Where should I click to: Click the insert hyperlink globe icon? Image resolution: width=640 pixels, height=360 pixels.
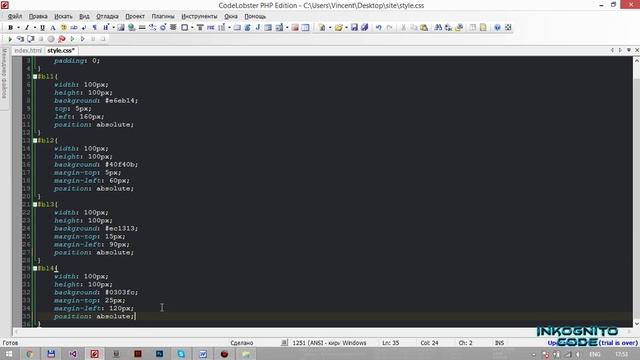coord(131,28)
